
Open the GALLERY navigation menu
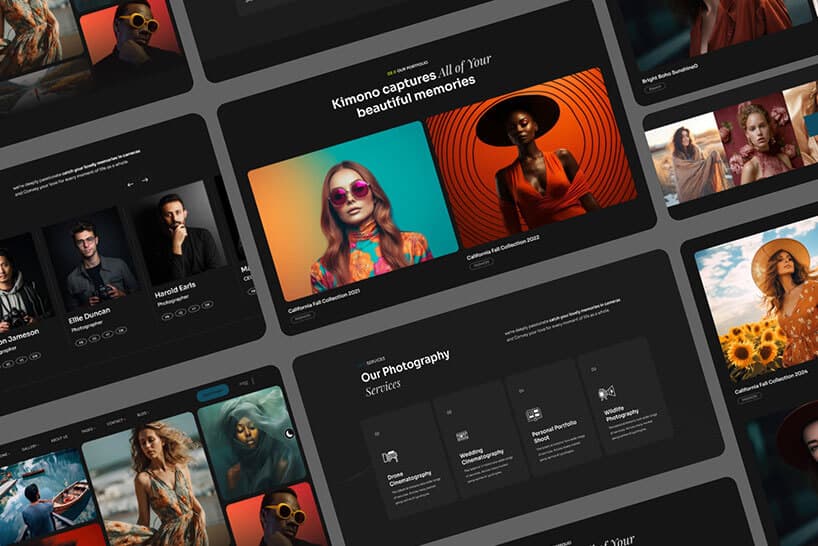tap(30, 448)
